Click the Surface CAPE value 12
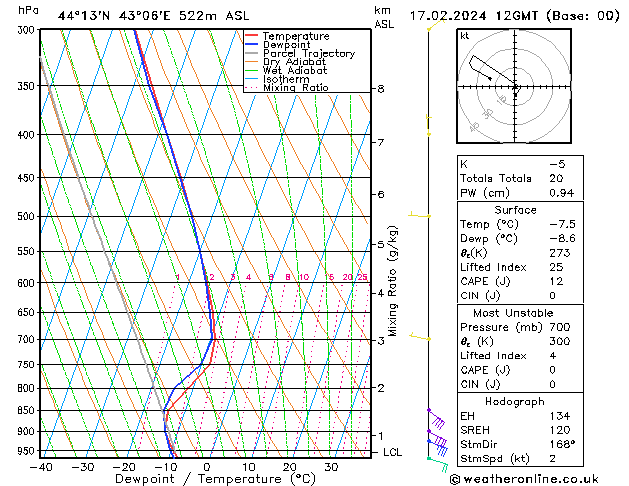This screenshot has height=486, width=629. (556, 281)
